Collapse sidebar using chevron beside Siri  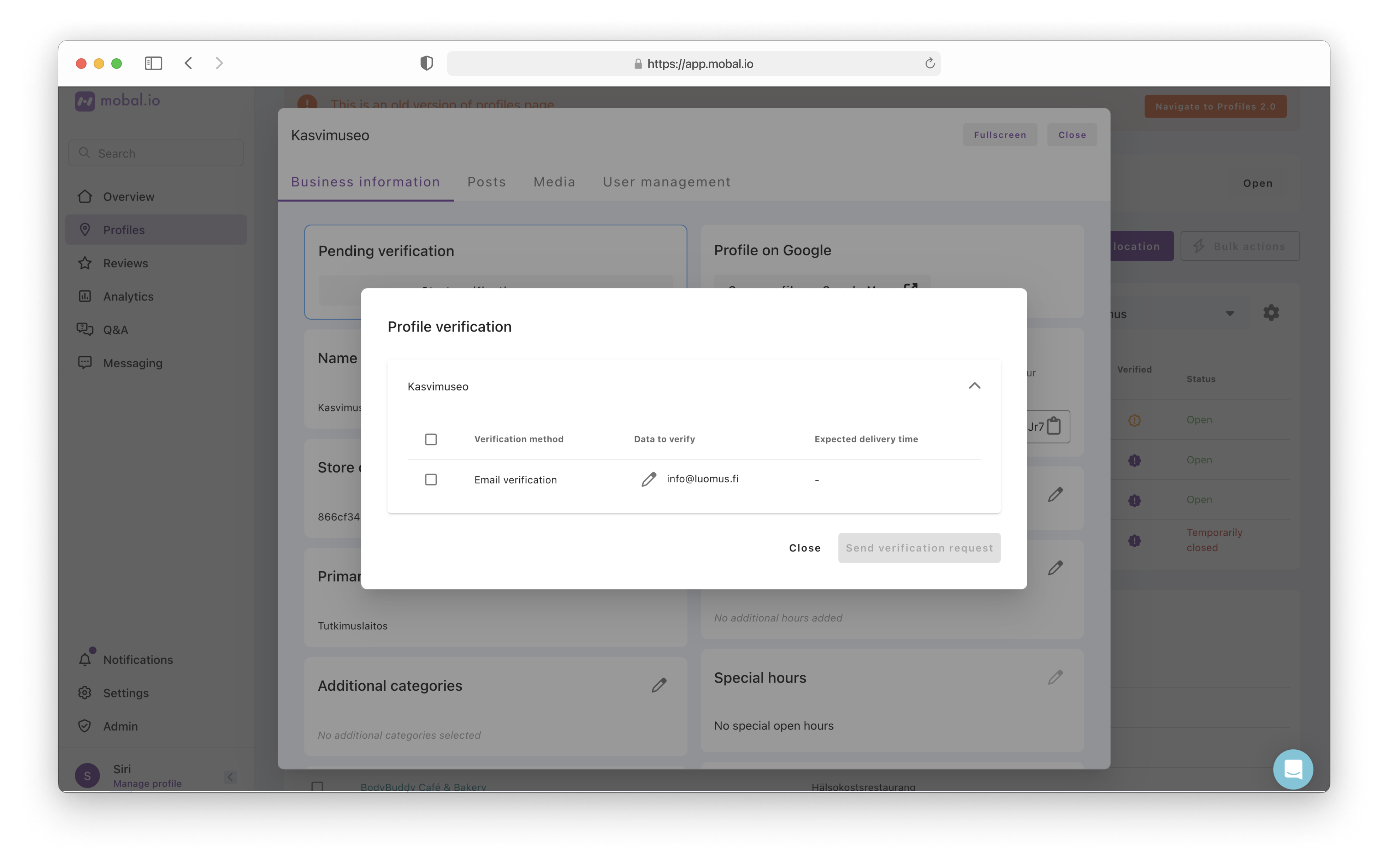230,777
